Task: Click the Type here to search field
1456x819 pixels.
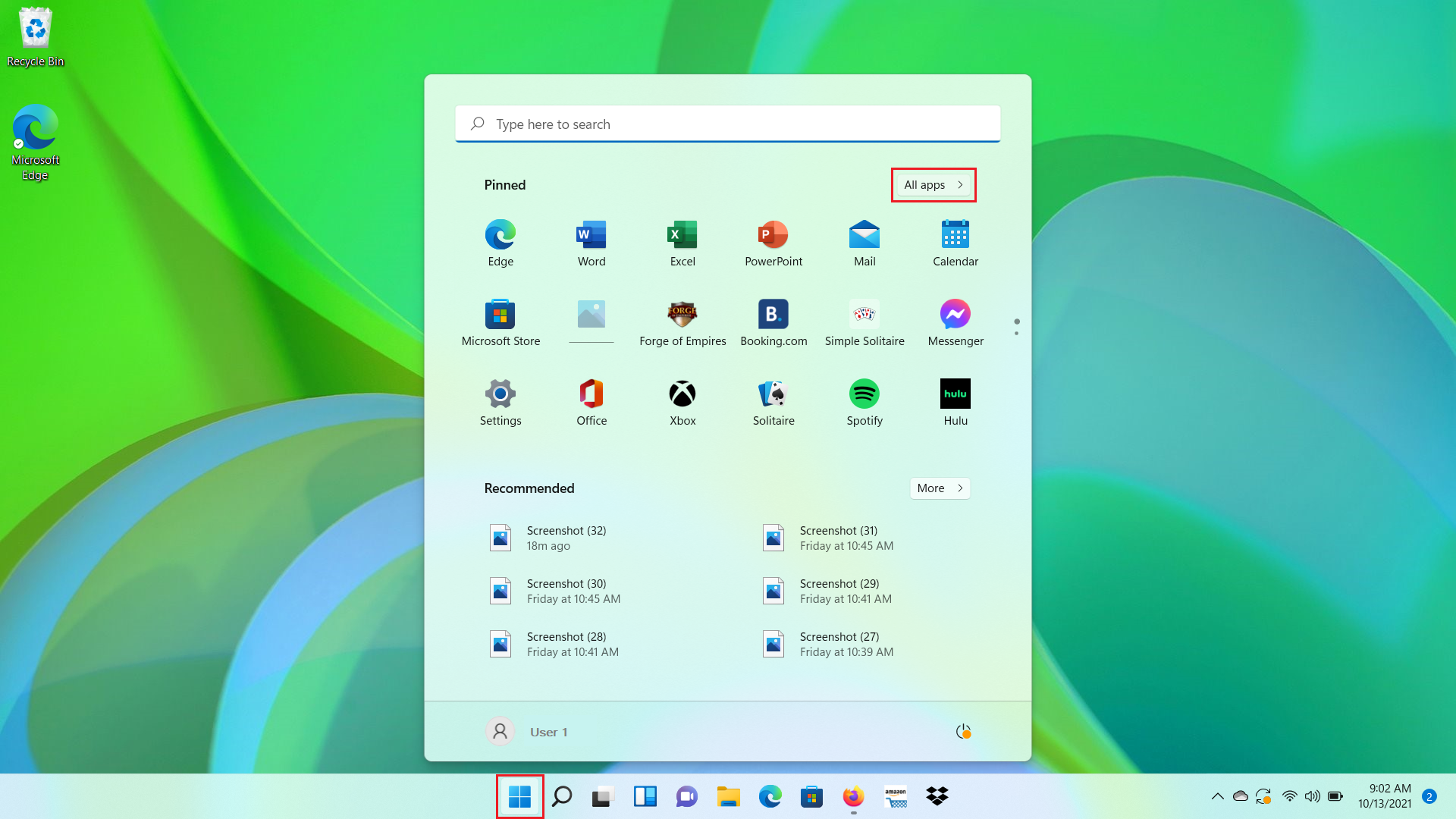Action: click(x=728, y=124)
